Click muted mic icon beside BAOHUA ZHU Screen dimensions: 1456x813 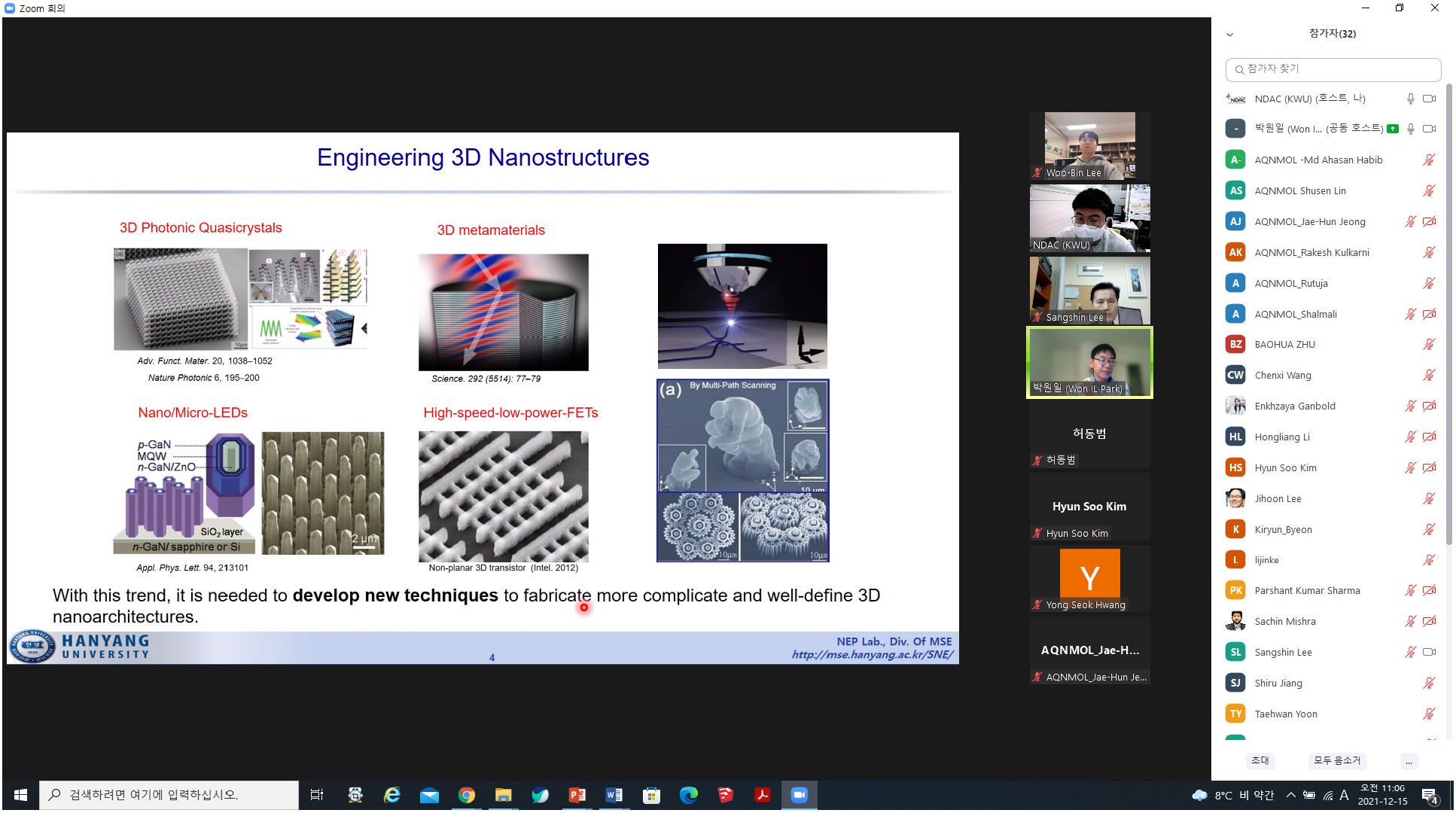(x=1428, y=344)
